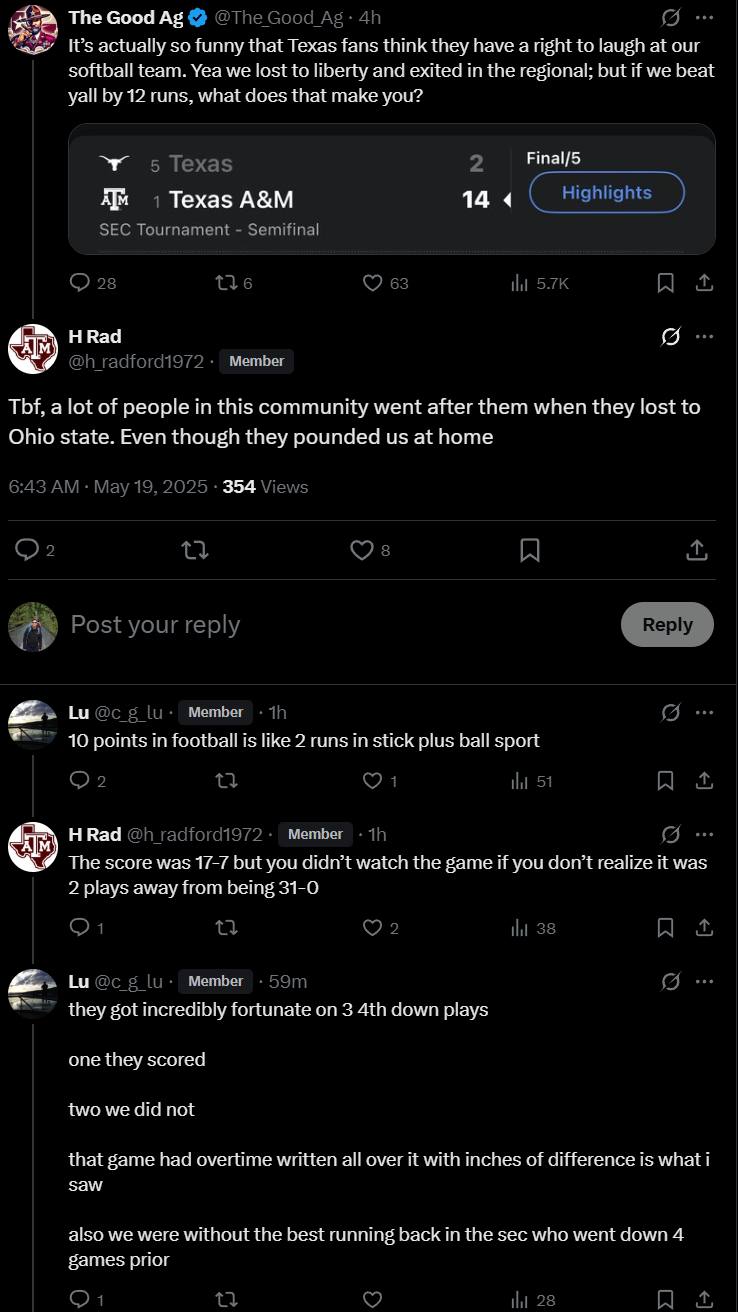Click Lu's Member badge on first reply

pos(216,712)
